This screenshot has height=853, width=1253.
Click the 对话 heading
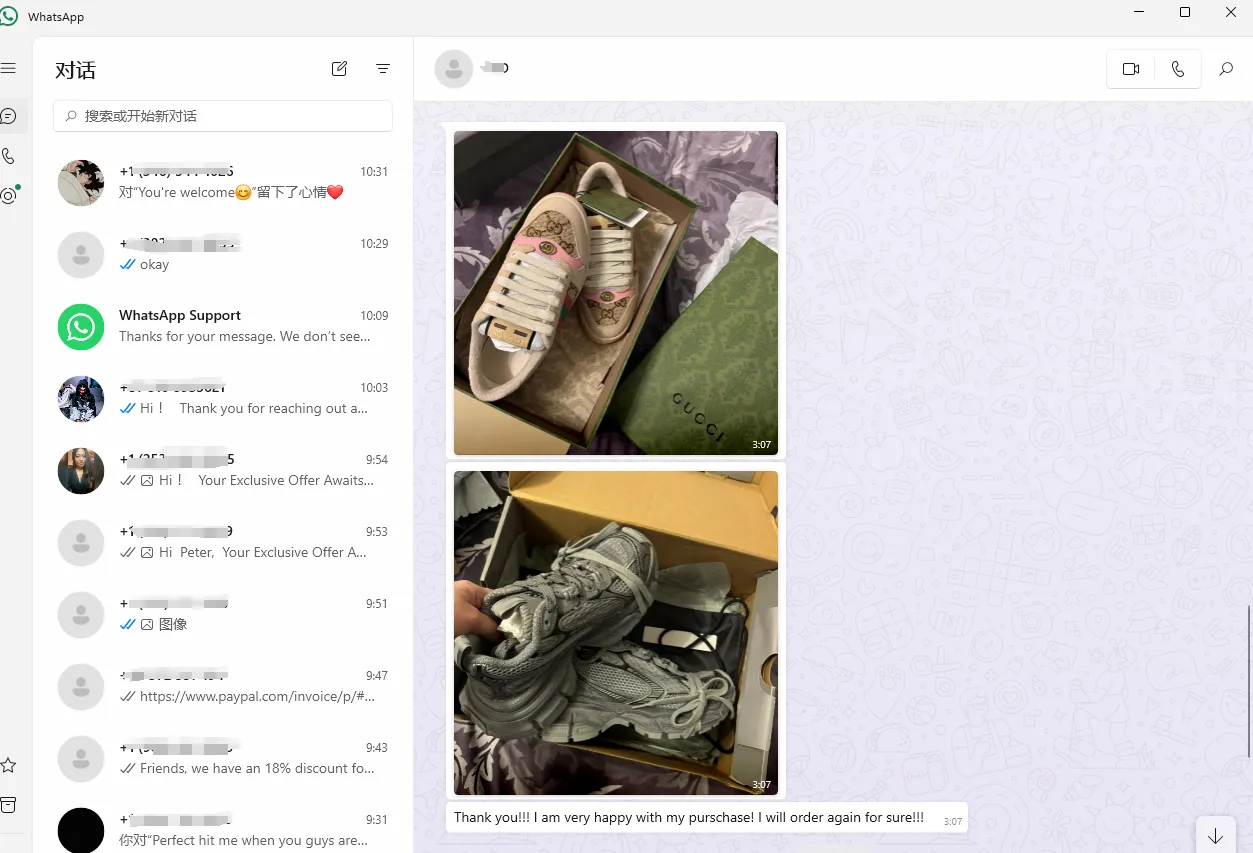[76, 70]
